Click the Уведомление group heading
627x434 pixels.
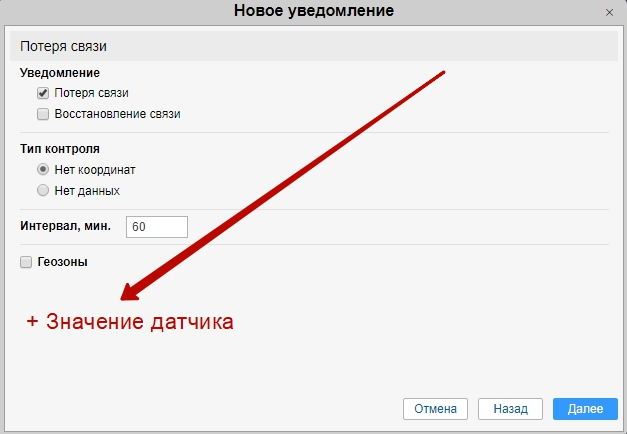click(x=60, y=73)
